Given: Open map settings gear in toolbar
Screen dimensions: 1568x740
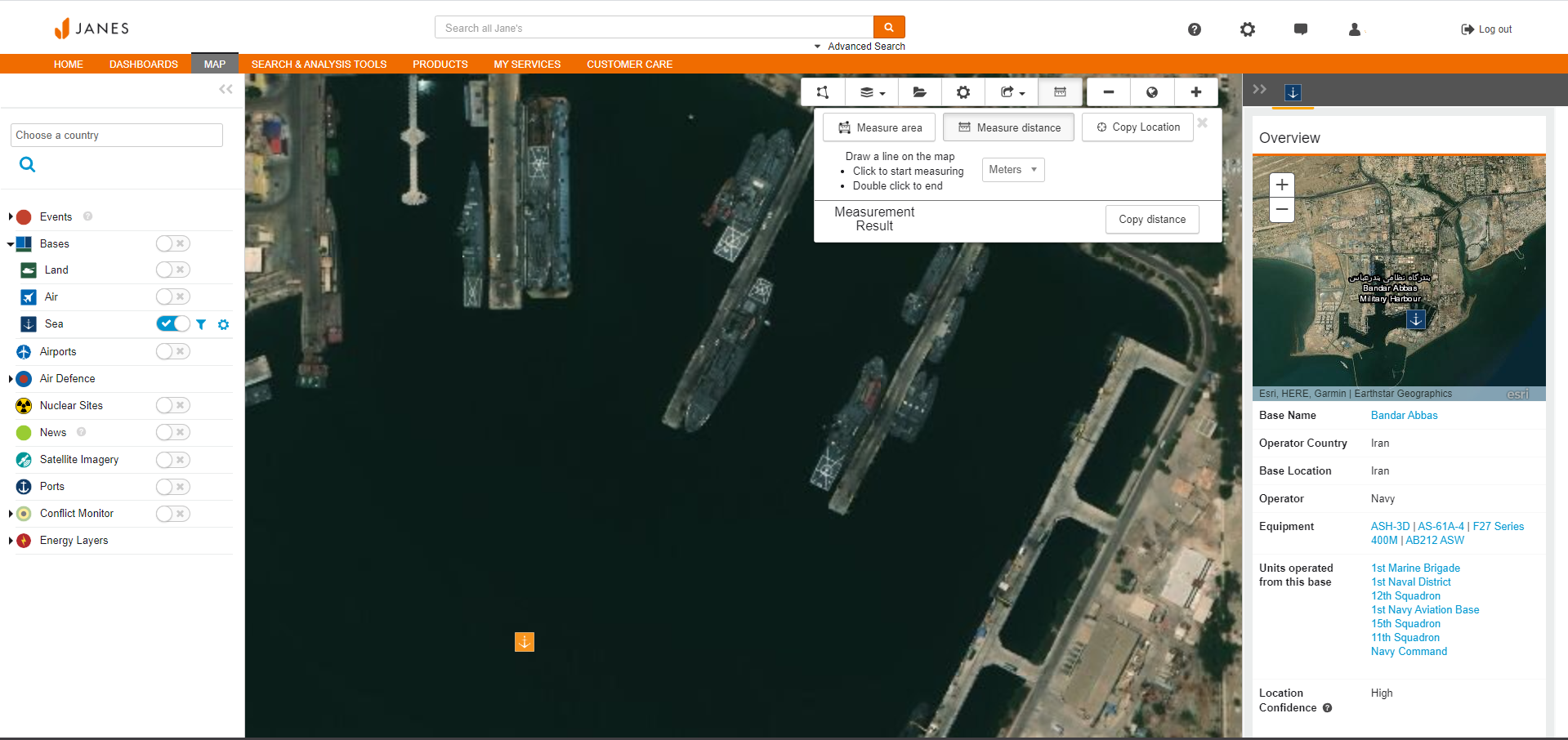Looking at the screenshot, I should [963, 92].
